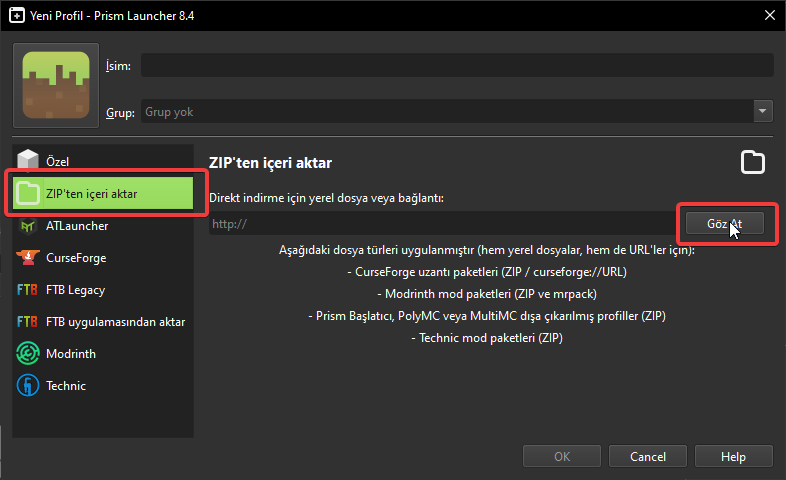Click the http:// URL input field
The height and width of the screenshot is (480, 786).
[x=444, y=223]
